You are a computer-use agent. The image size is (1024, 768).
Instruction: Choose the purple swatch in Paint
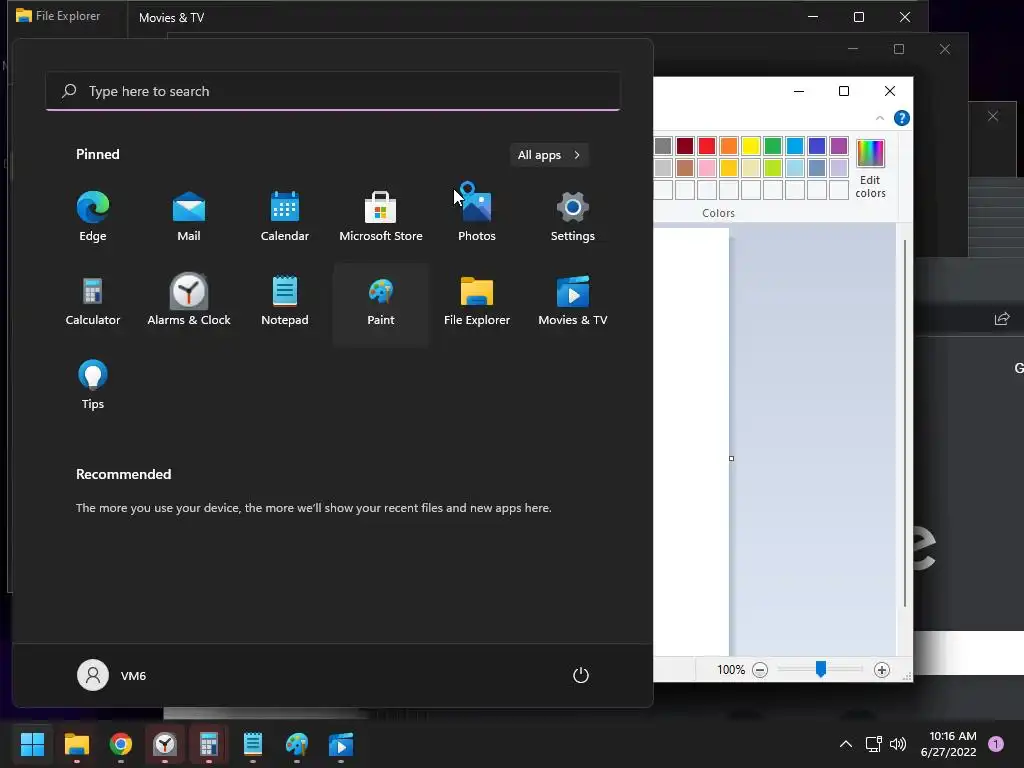tap(839, 146)
